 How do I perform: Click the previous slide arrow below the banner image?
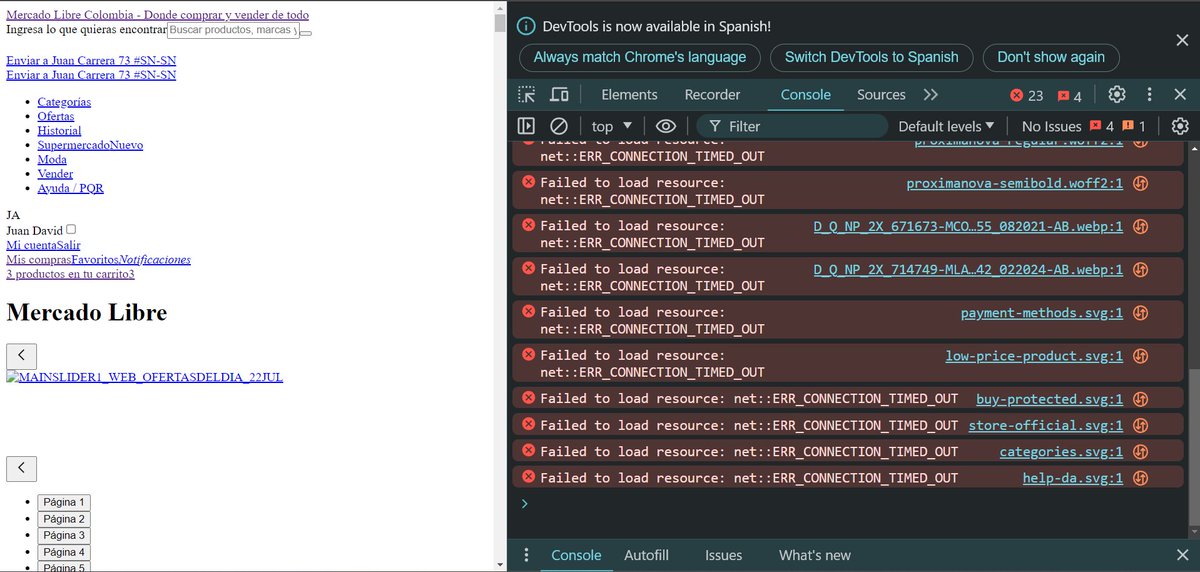click(x=22, y=469)
